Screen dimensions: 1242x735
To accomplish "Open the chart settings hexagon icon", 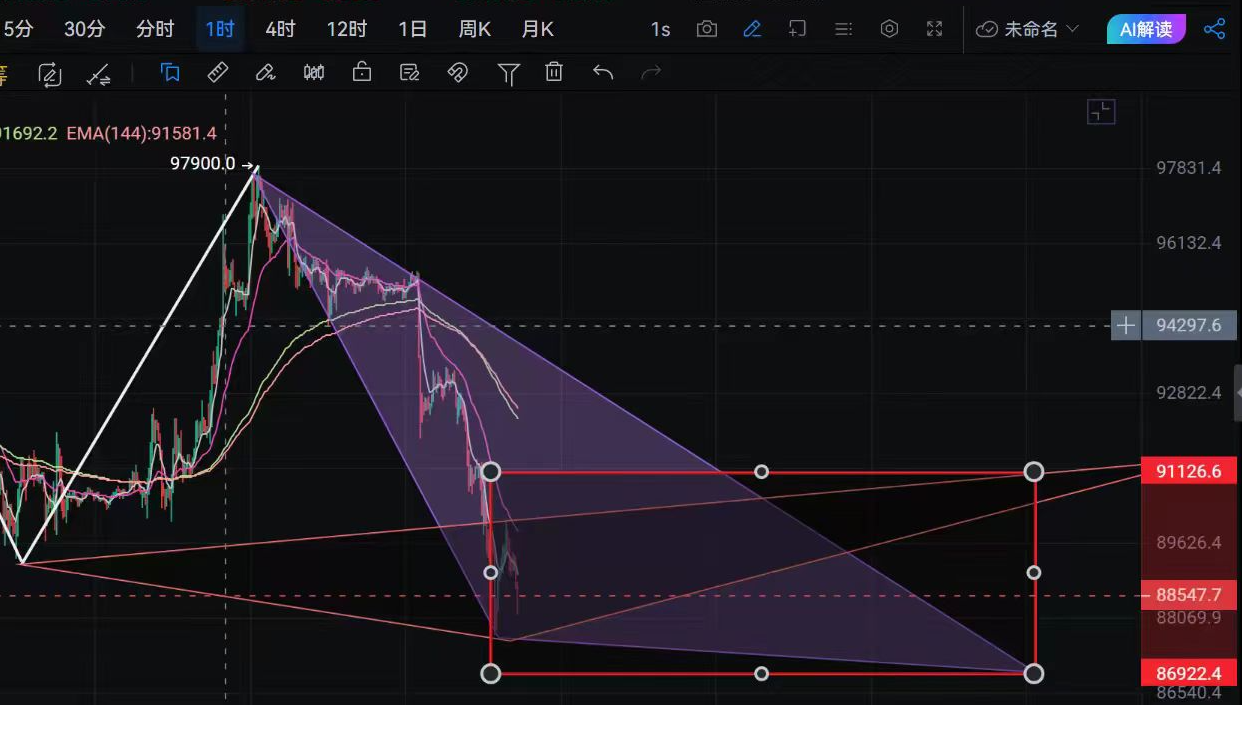I will click(x=890, y=29).
